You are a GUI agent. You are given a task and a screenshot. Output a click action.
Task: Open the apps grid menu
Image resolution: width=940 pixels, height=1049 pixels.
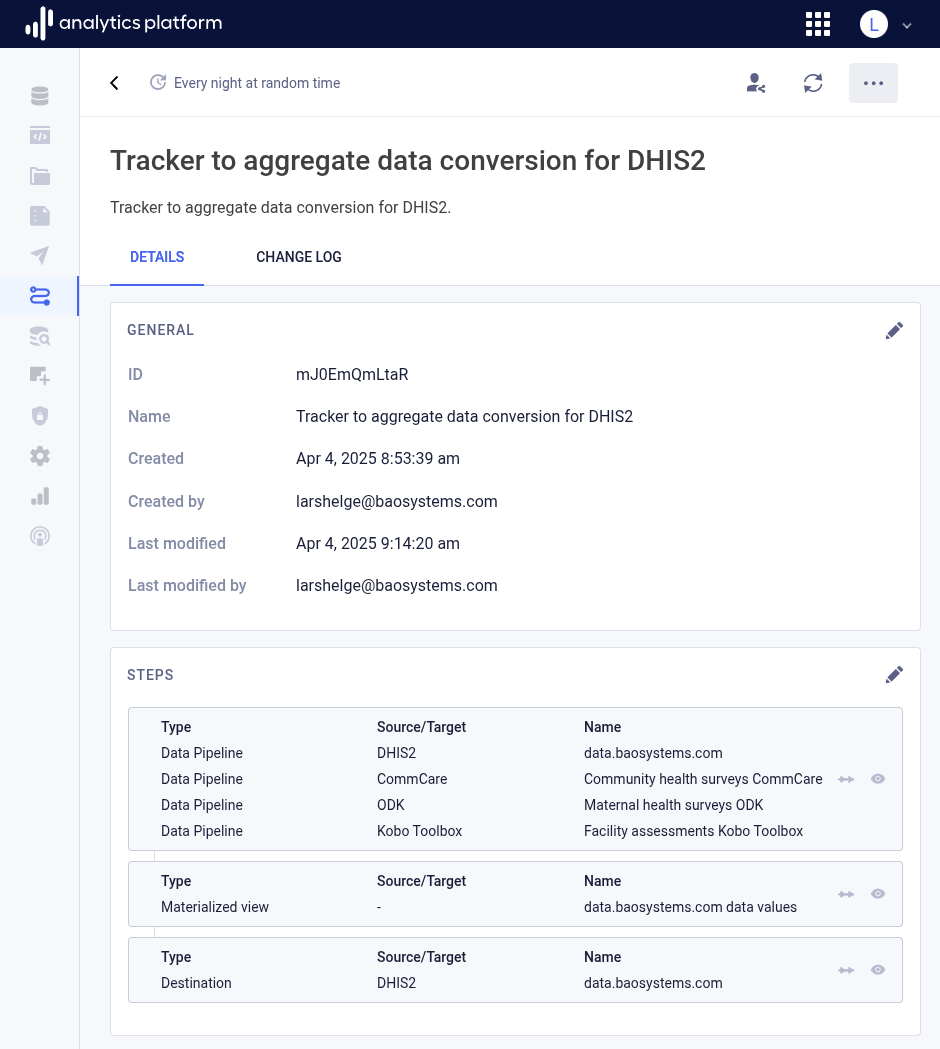coord(818,24)
